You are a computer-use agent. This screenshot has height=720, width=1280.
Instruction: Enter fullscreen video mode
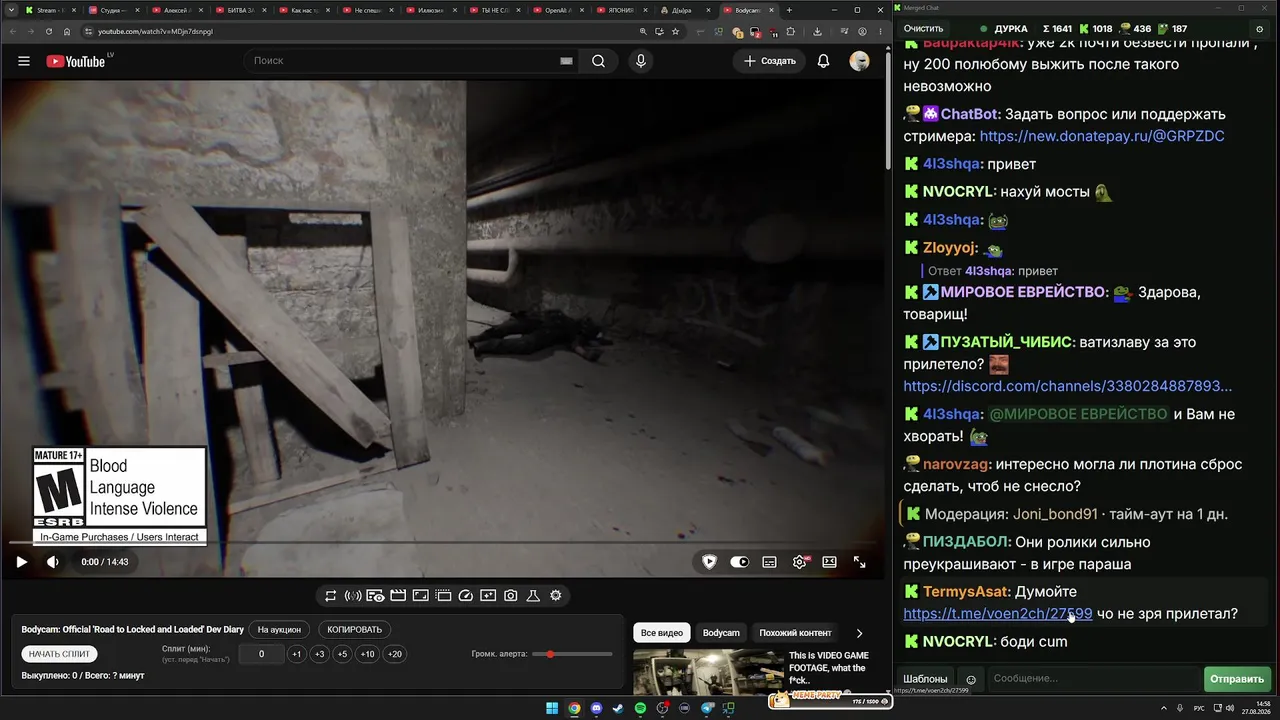[859, 562]
